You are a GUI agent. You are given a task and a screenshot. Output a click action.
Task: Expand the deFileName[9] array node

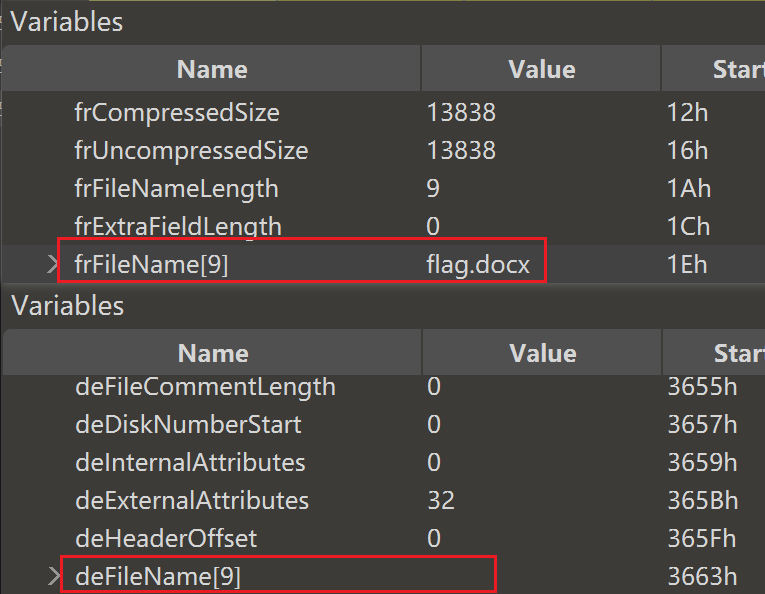point(54,576)
